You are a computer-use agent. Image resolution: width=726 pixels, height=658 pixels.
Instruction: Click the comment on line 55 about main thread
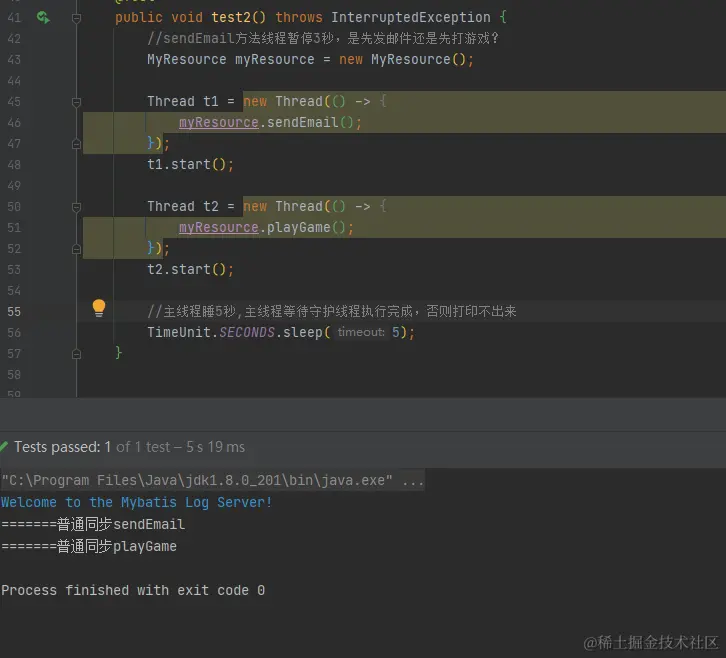pos(332,311)
